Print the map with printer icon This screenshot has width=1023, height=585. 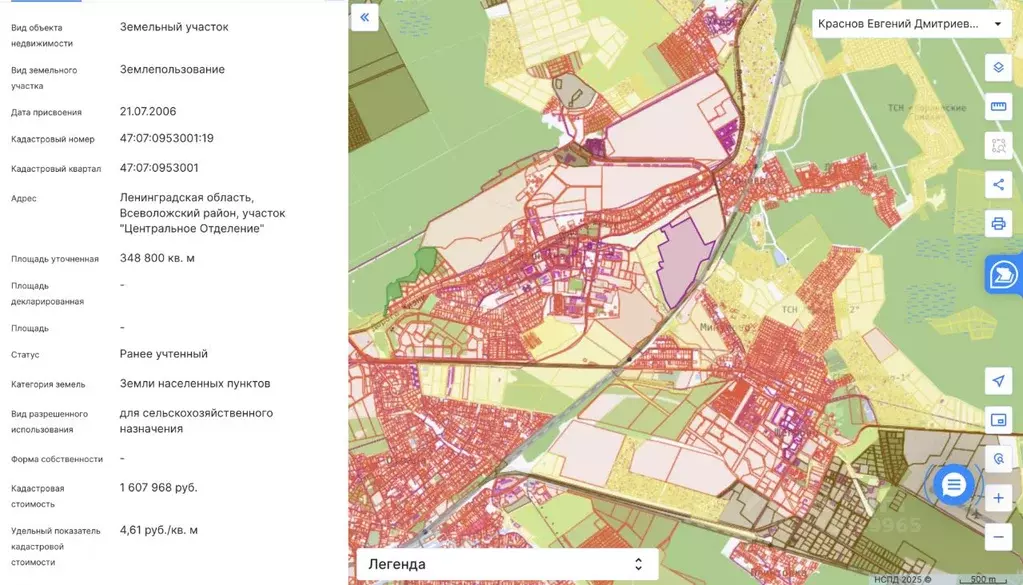point(998,224)
